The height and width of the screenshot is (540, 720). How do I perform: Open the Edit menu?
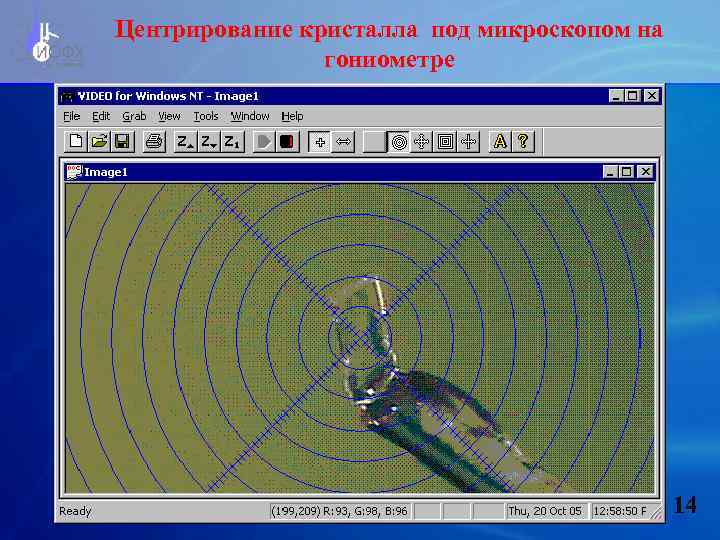[x=101, y=116]
